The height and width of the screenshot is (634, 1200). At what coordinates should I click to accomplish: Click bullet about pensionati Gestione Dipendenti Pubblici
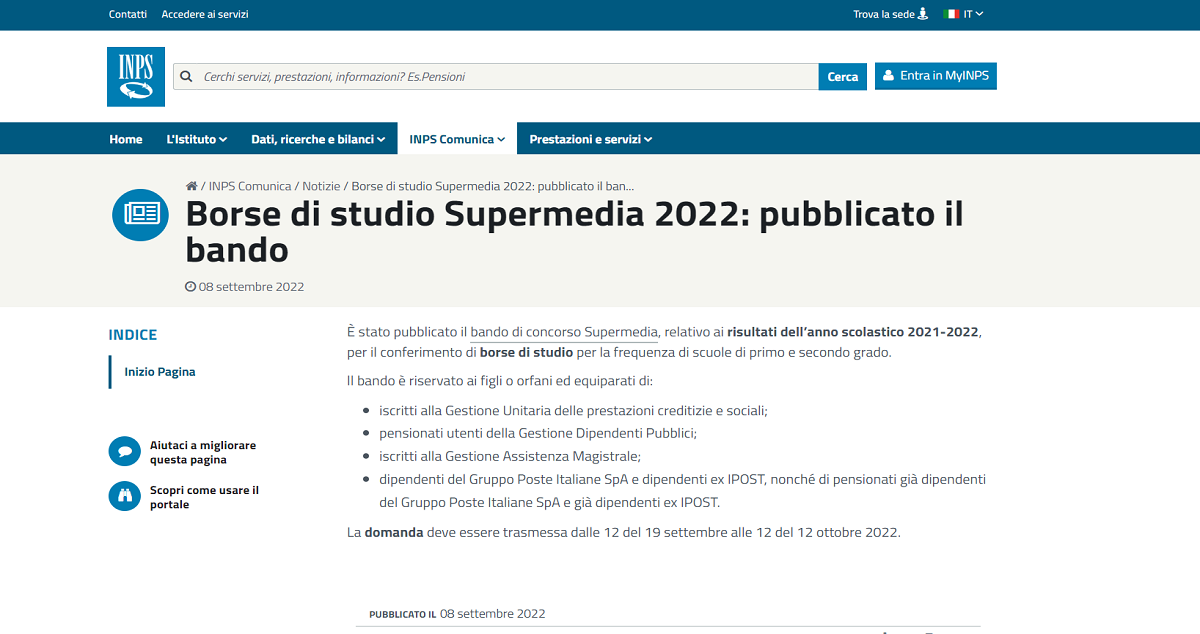tap(537, 433)
